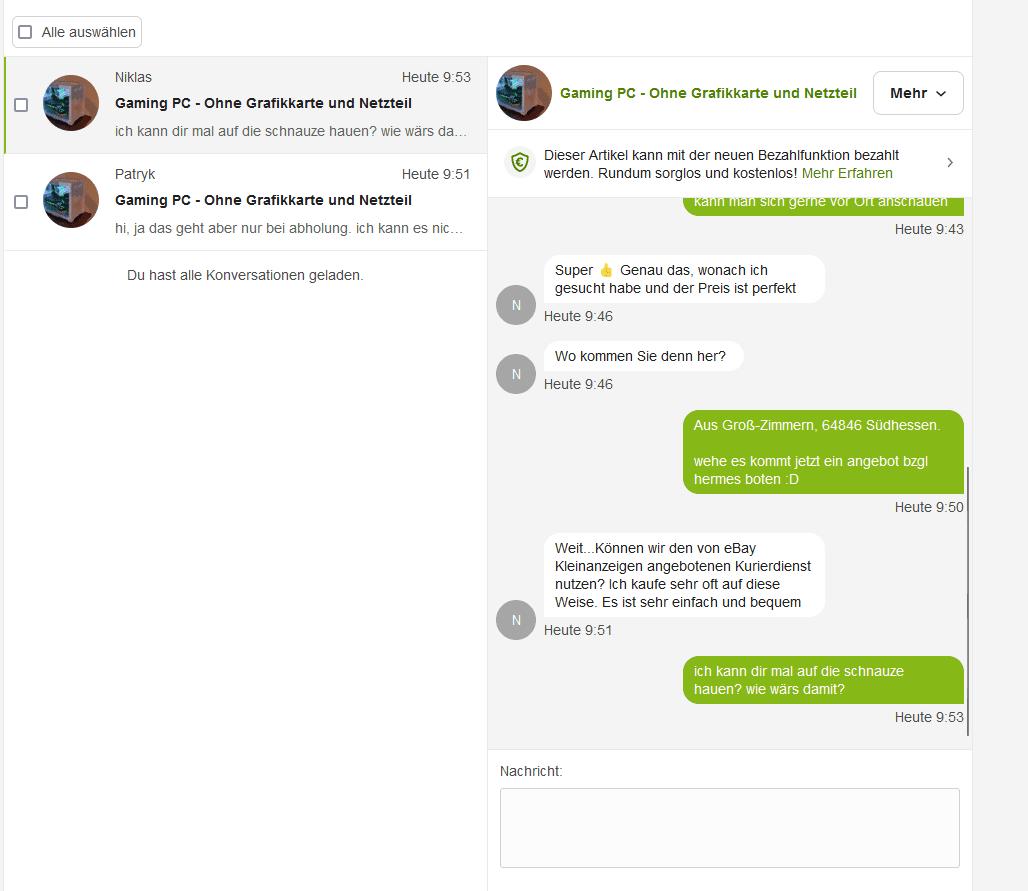Image resolution: width=1028 pixels, height=891 pixels.
Task: Click the 'Aus Groß-Zimmern' sent message bubble
Action: click(823, 452)
